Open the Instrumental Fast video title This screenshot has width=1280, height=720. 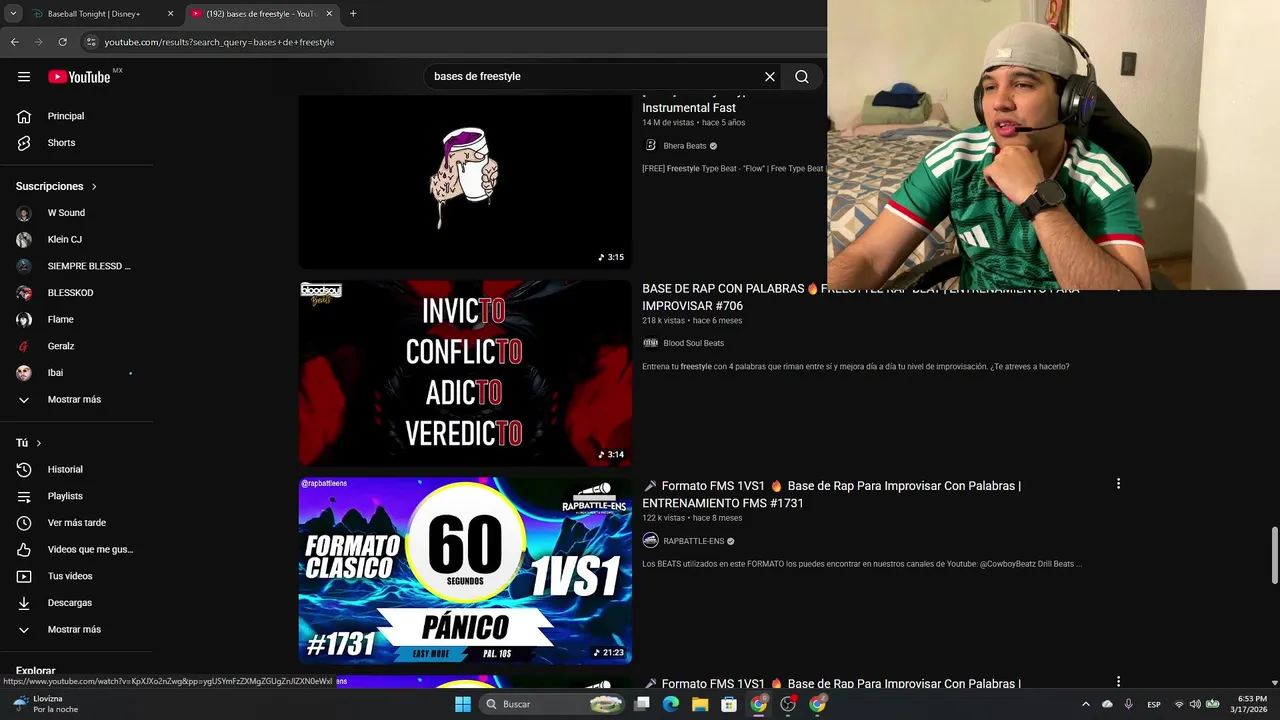click(689, 108)
